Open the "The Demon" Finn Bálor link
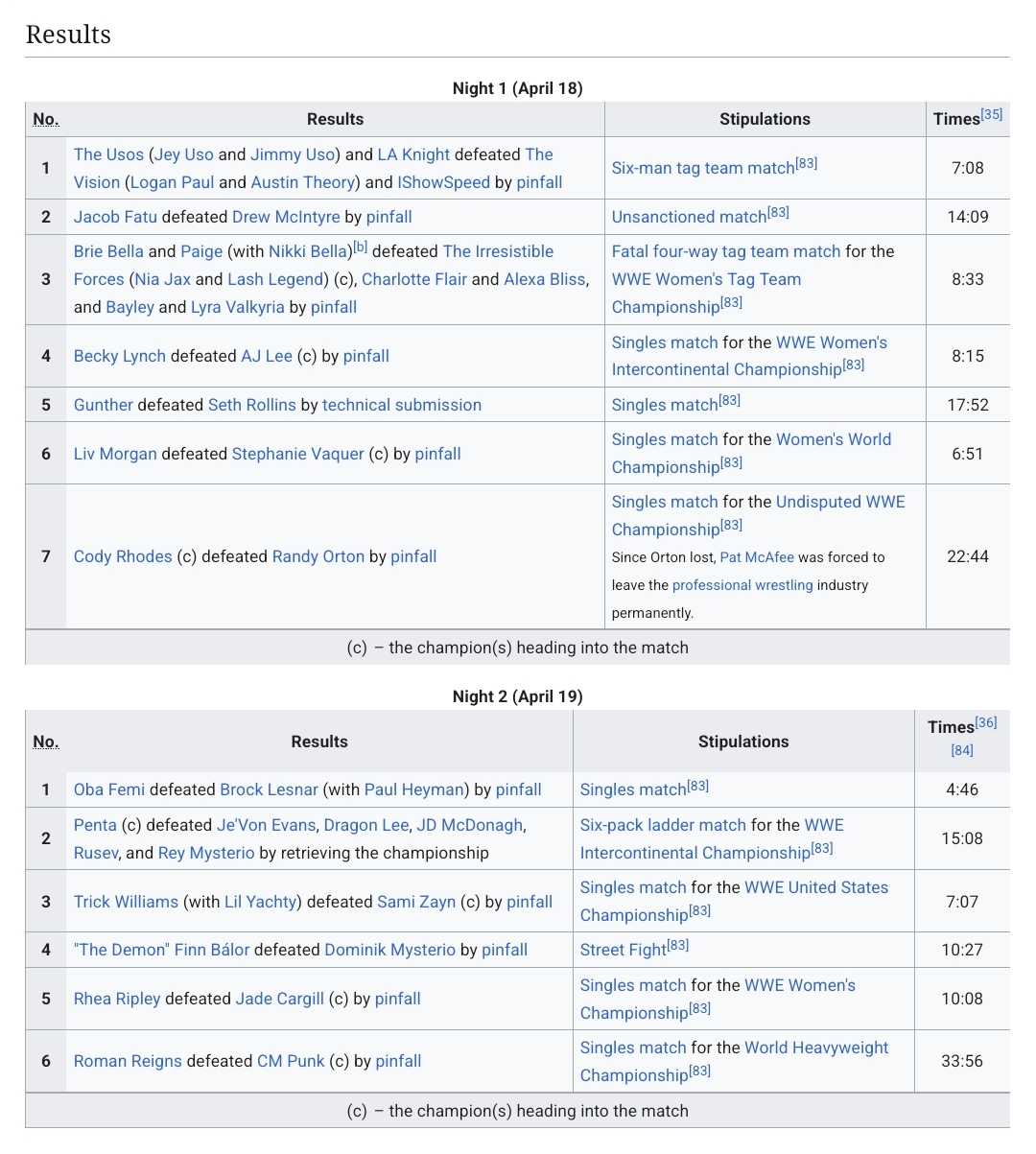This screenshot has height=1154, width=1036. (161, 950)
